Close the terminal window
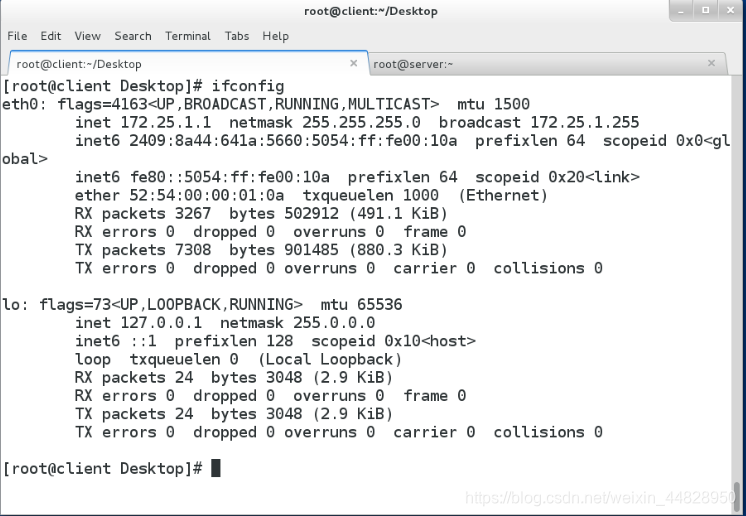746x516 pixels. [x=731, y=10]
